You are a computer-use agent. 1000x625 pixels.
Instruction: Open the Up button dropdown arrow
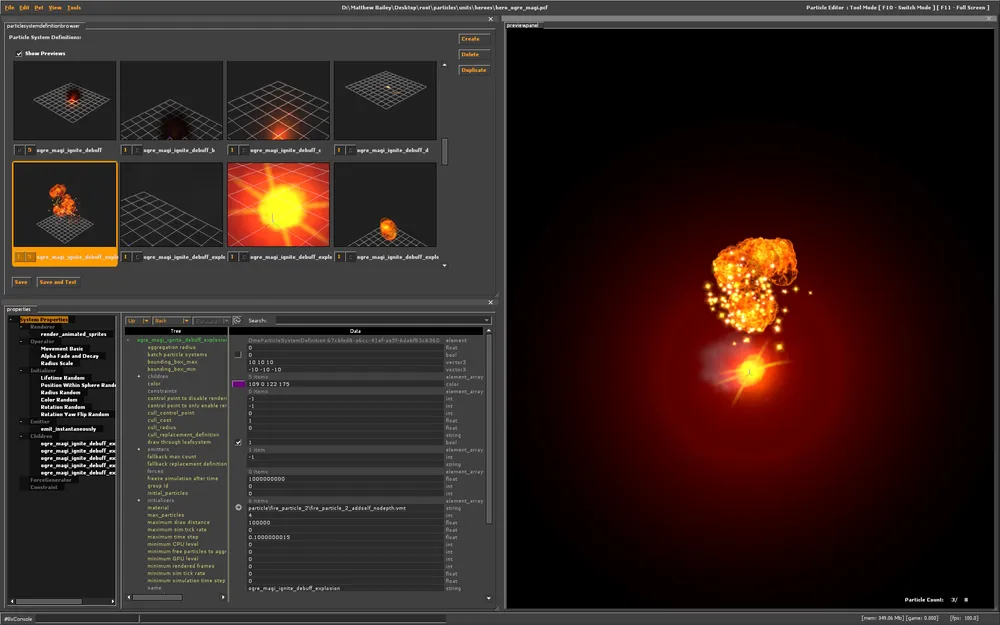[146, 321]
